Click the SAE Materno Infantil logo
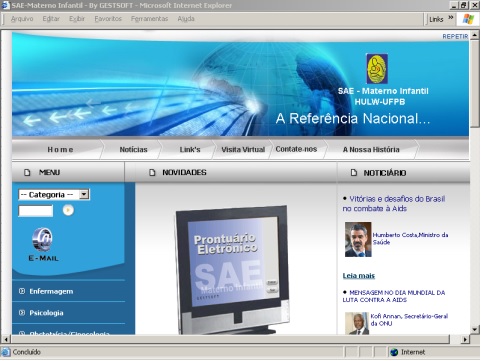 377,68
